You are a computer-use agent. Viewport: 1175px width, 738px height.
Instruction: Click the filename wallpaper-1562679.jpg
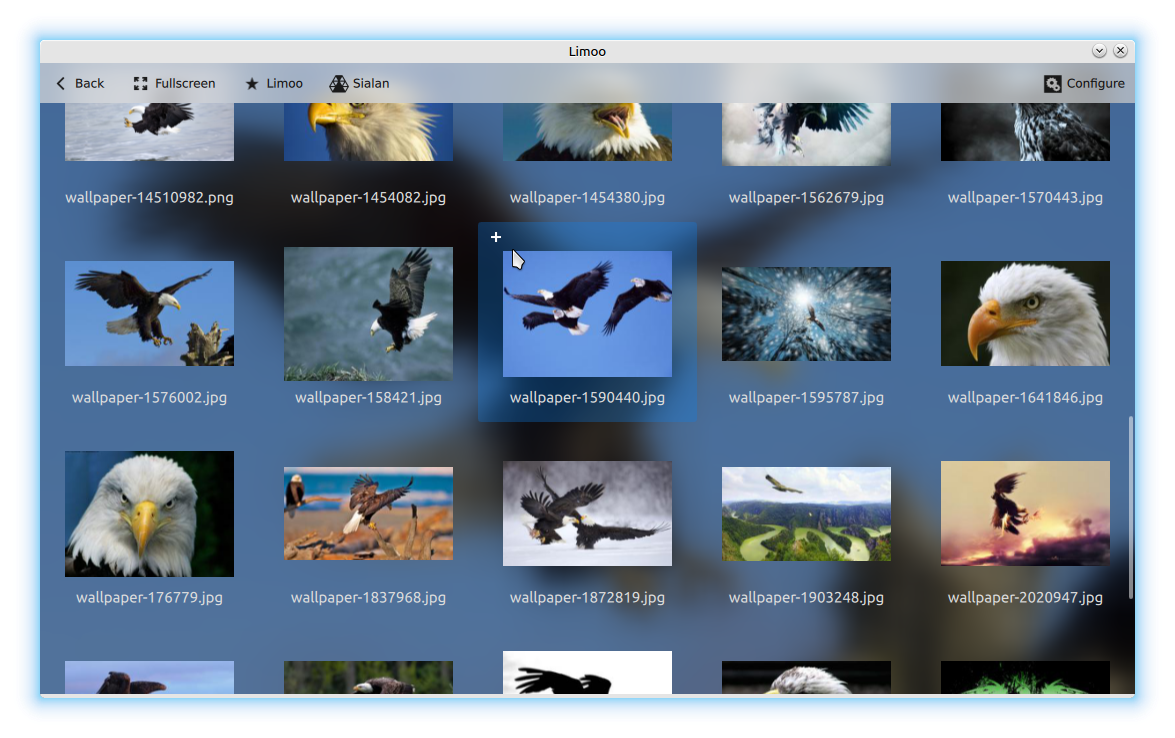pyautogui.click(x=806, y=198)
